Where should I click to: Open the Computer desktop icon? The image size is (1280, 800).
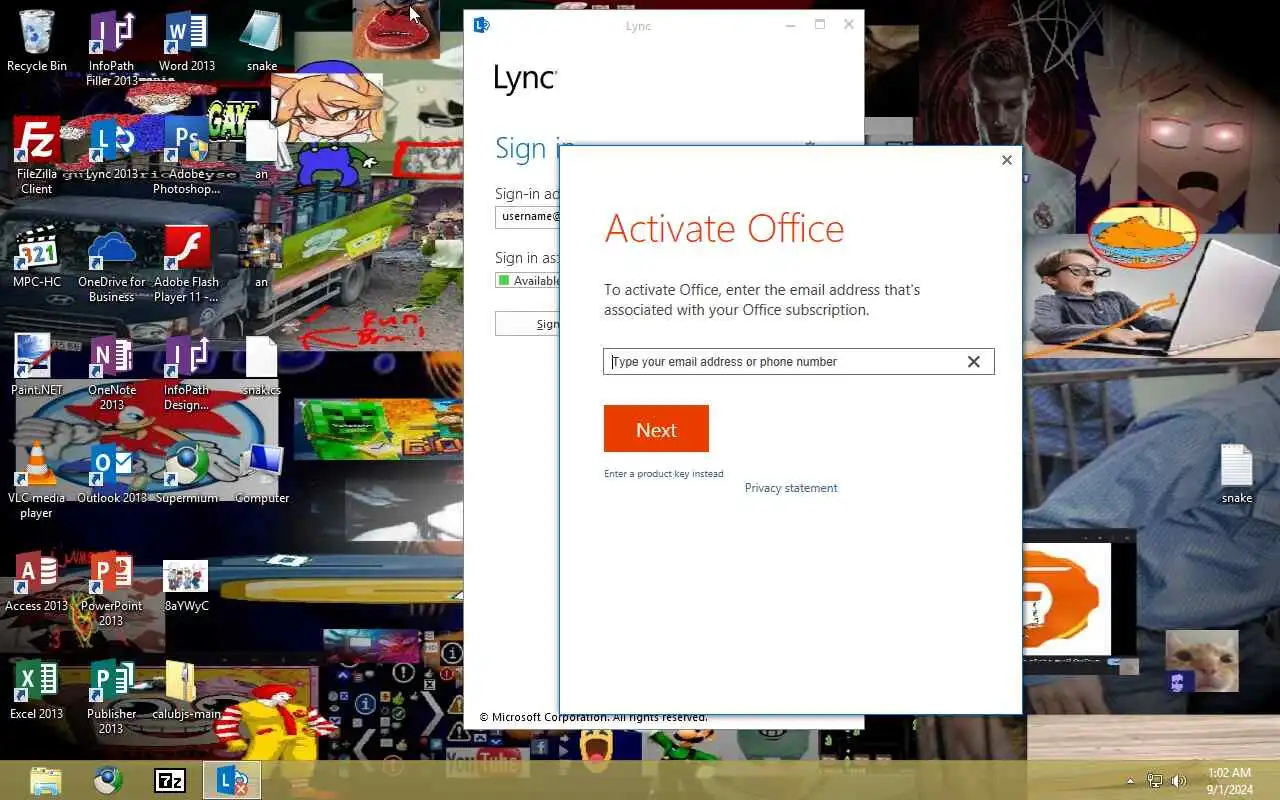point(262,474)
